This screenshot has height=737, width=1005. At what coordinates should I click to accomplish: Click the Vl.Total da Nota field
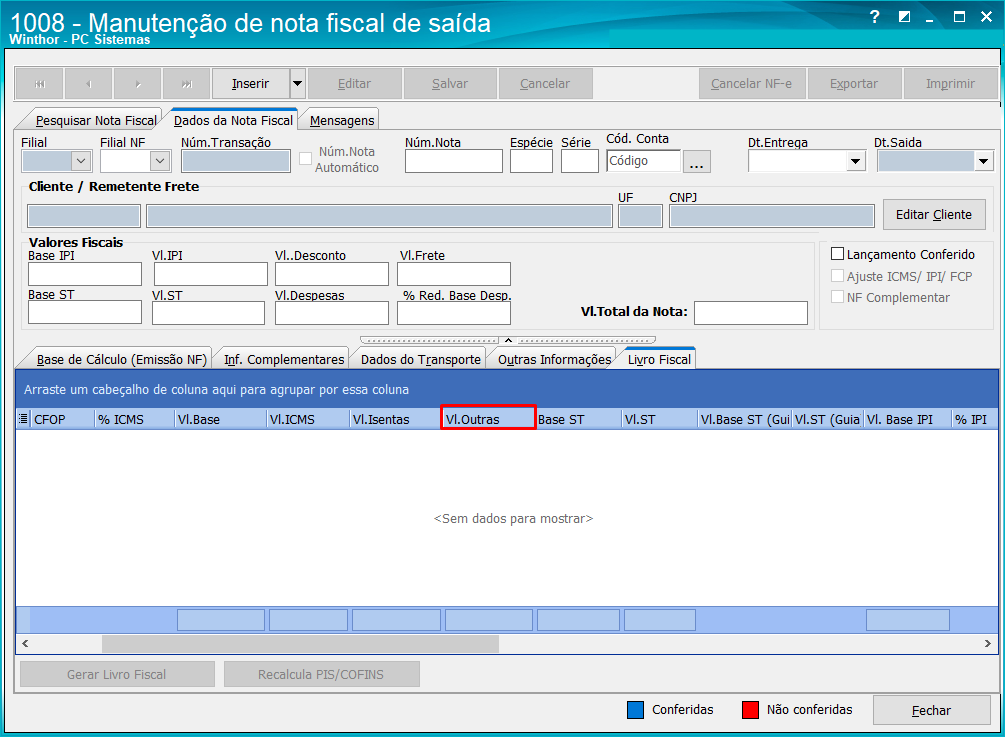pyautogui.click(x=751, y=313)
